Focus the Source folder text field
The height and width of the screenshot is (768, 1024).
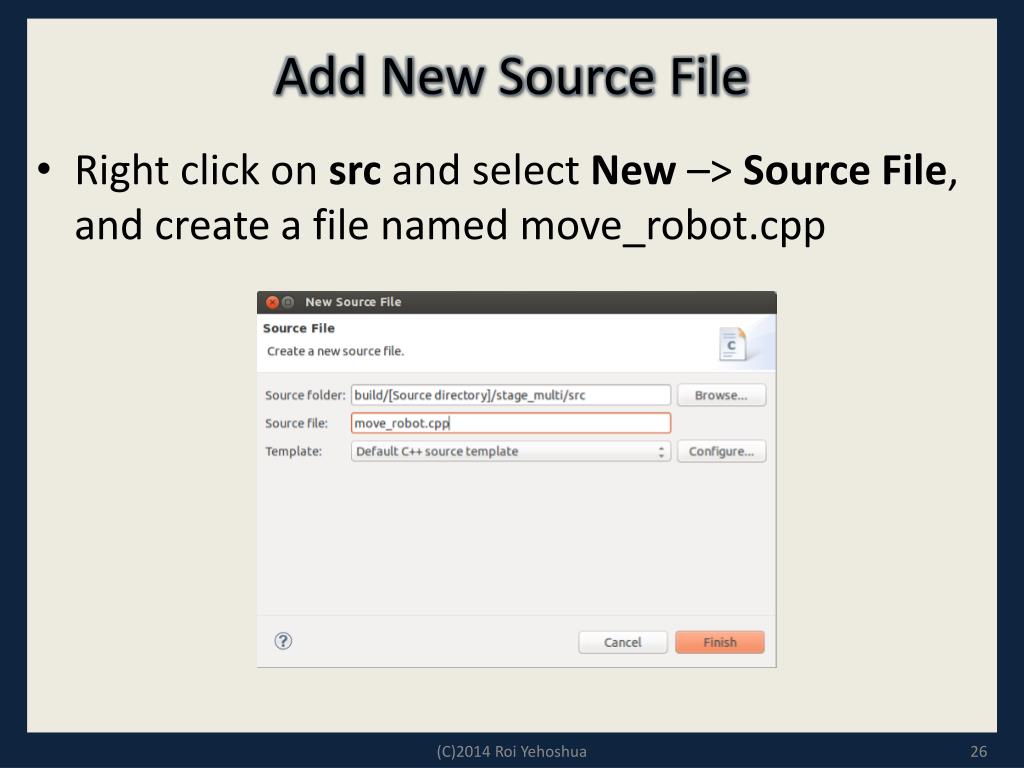click(511, 395)
